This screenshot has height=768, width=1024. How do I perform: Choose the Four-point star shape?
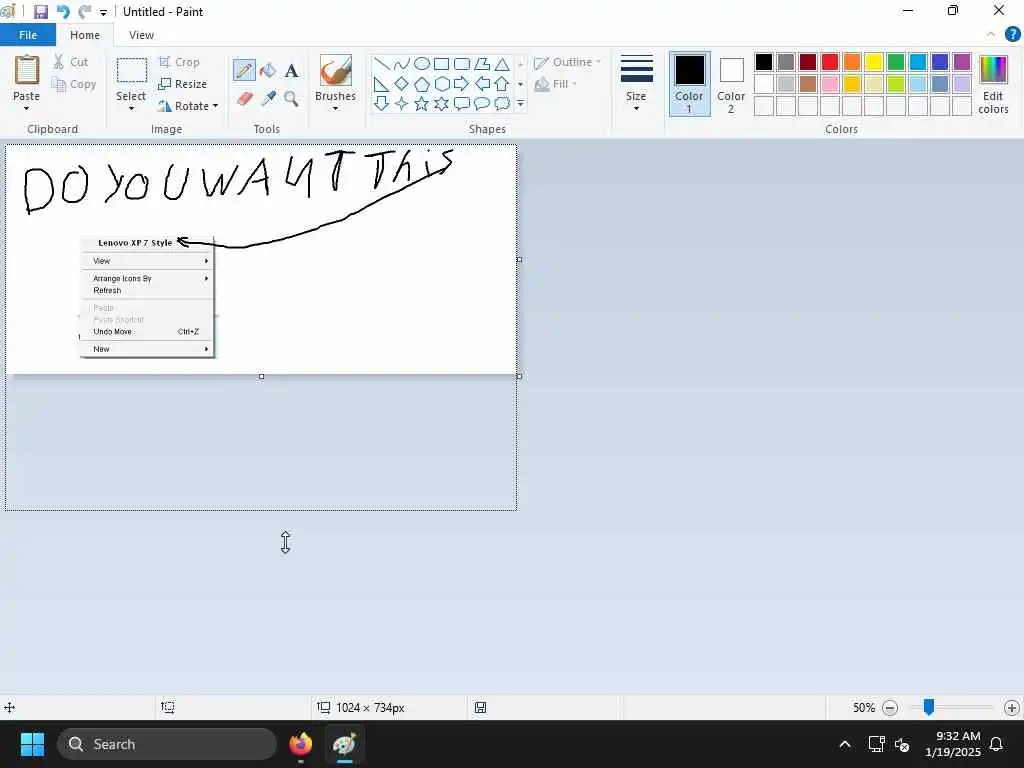tap(402, 103)
